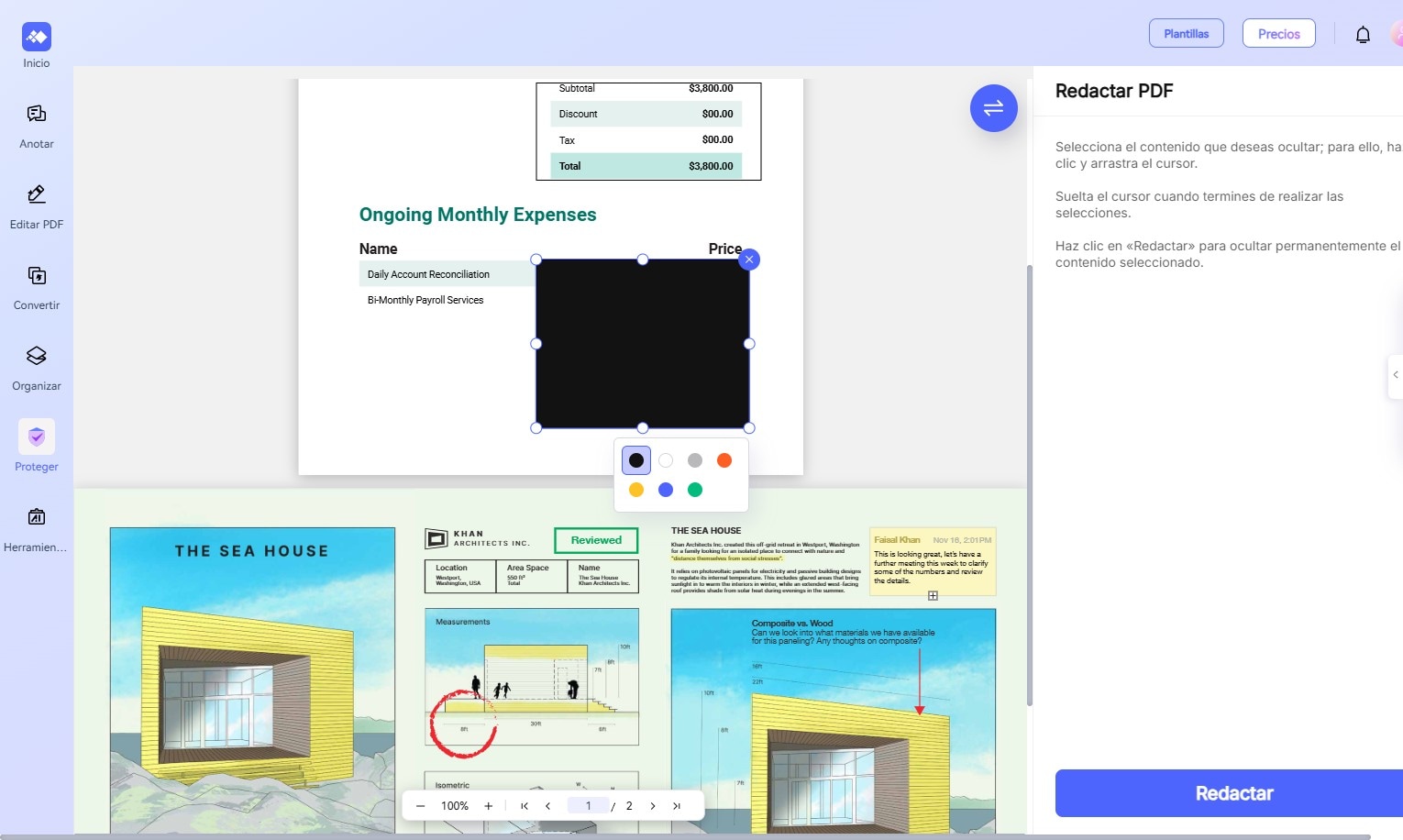Open the Anotar annotation tool
The width and height of the screenshot is (1403, 840).
(x=37, y=126)
